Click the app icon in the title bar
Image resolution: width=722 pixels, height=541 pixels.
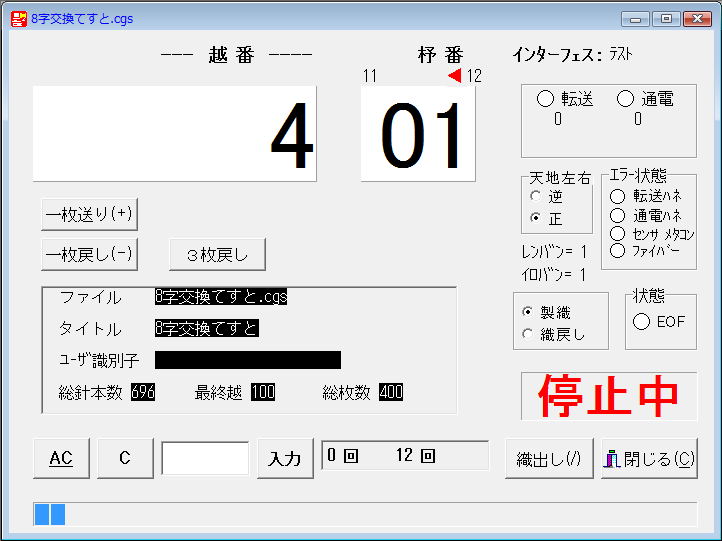tap(18, 19)
